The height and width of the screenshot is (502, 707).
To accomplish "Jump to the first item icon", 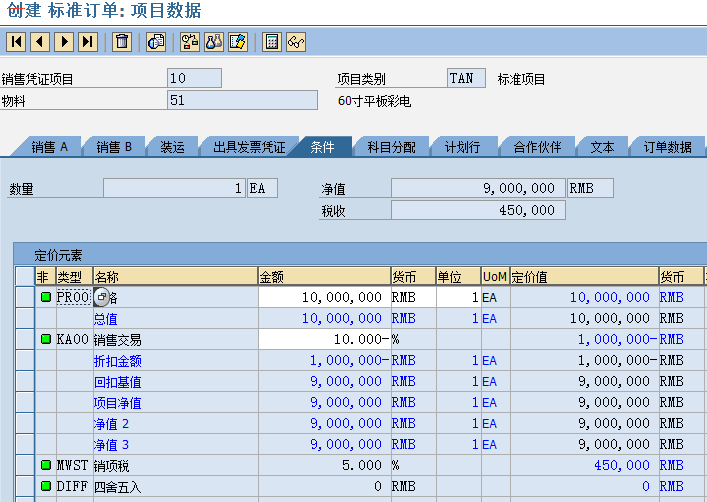I will (16, 42).
